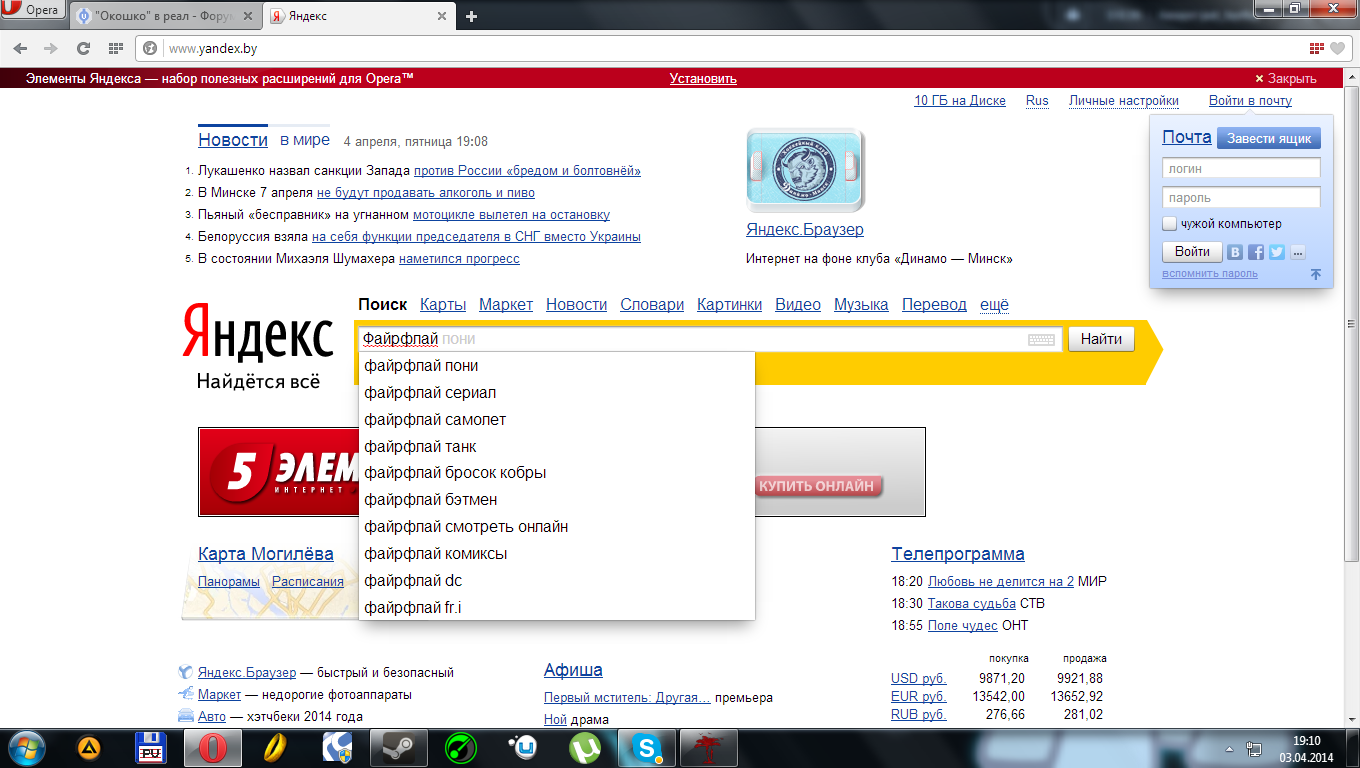Open the 'Перевод' service tab
This screenshot has height=768, width=1360.
tap(934, 305)
